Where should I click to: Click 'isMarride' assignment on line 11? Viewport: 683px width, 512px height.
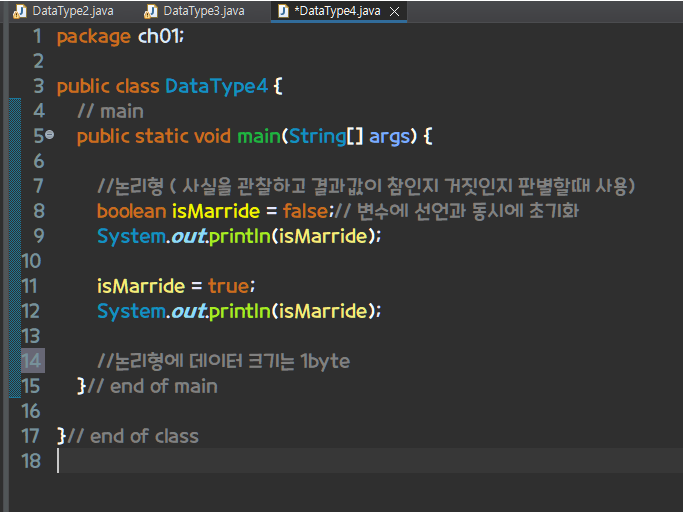[x=141, y=286]
